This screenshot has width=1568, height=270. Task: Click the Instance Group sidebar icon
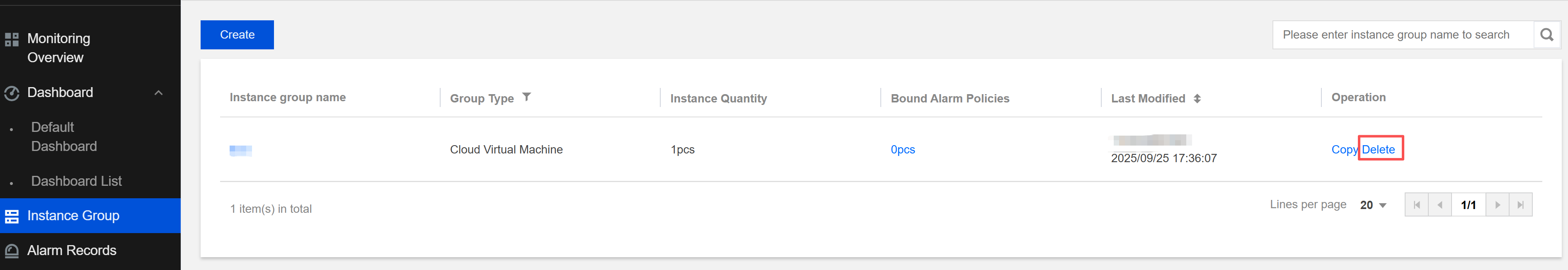(12, 216)
